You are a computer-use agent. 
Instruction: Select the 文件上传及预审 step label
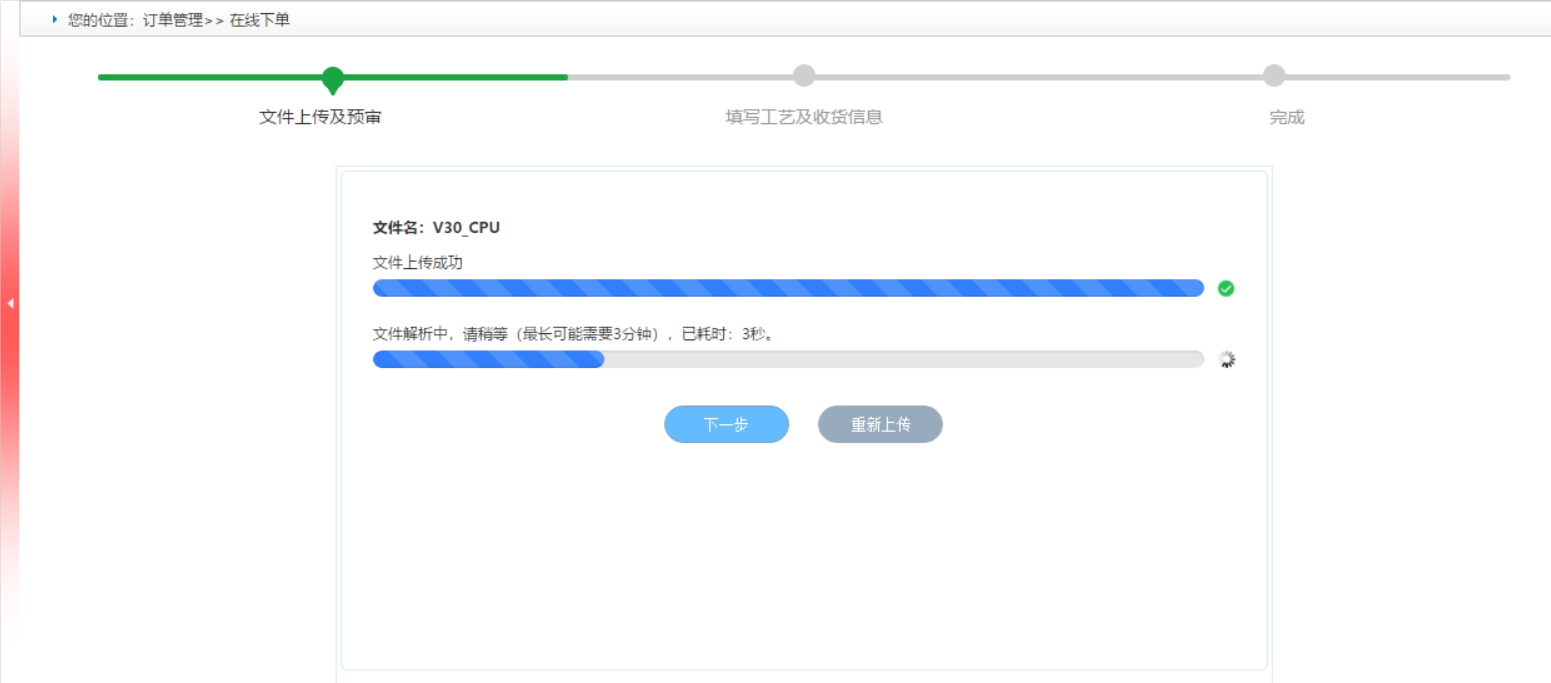320,117
